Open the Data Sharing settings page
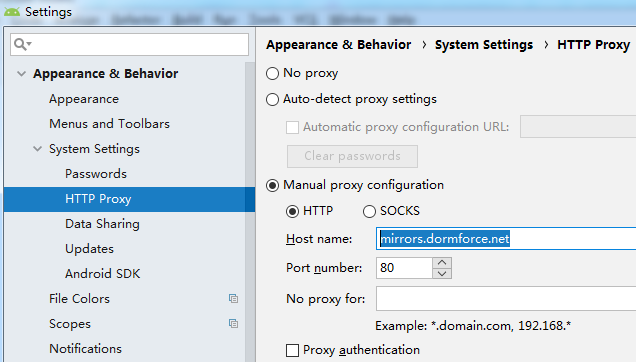The image size is (636, 362). [x=102, y=224]
